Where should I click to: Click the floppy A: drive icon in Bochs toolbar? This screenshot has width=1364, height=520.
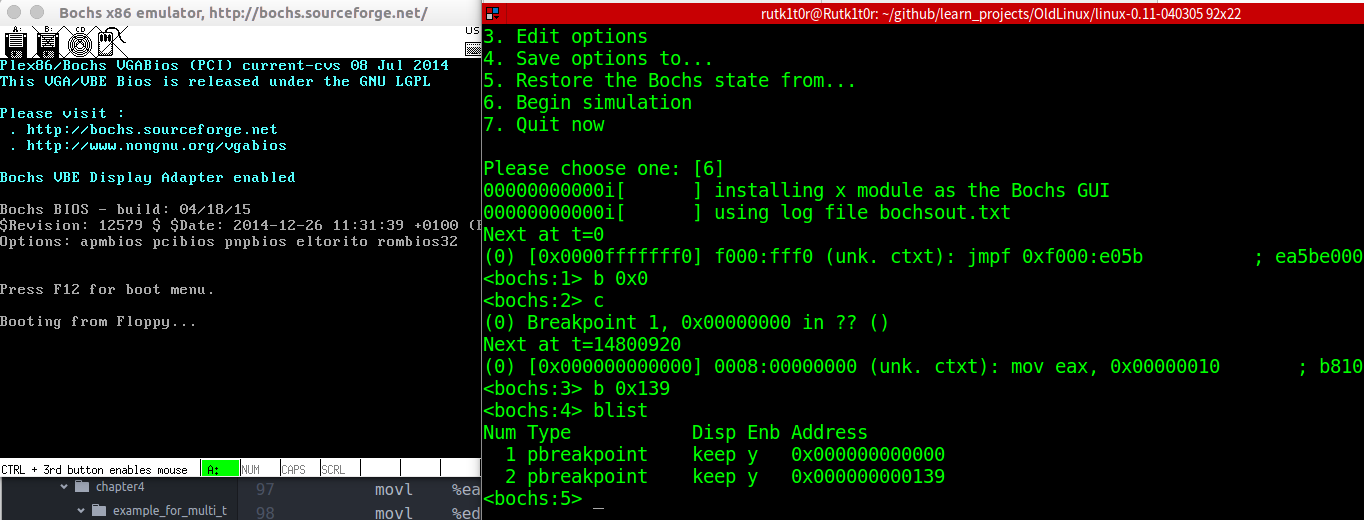(15, 42)
